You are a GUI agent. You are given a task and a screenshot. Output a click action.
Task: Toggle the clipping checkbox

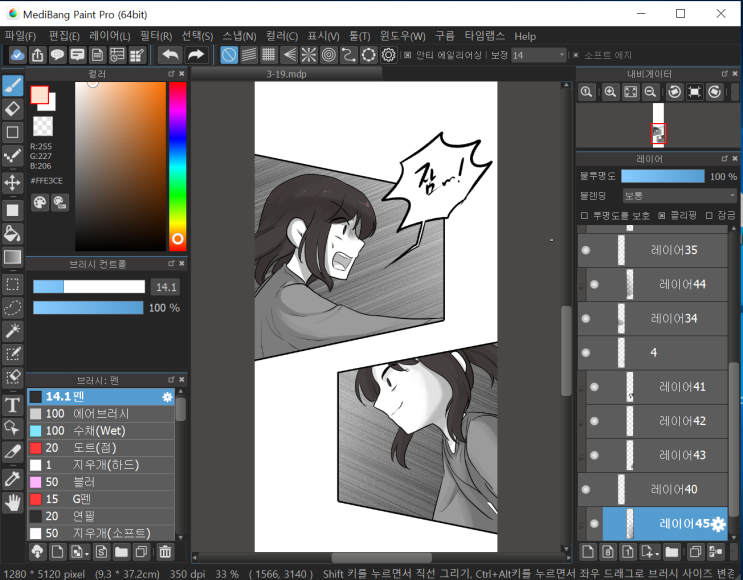click(661, 216)
